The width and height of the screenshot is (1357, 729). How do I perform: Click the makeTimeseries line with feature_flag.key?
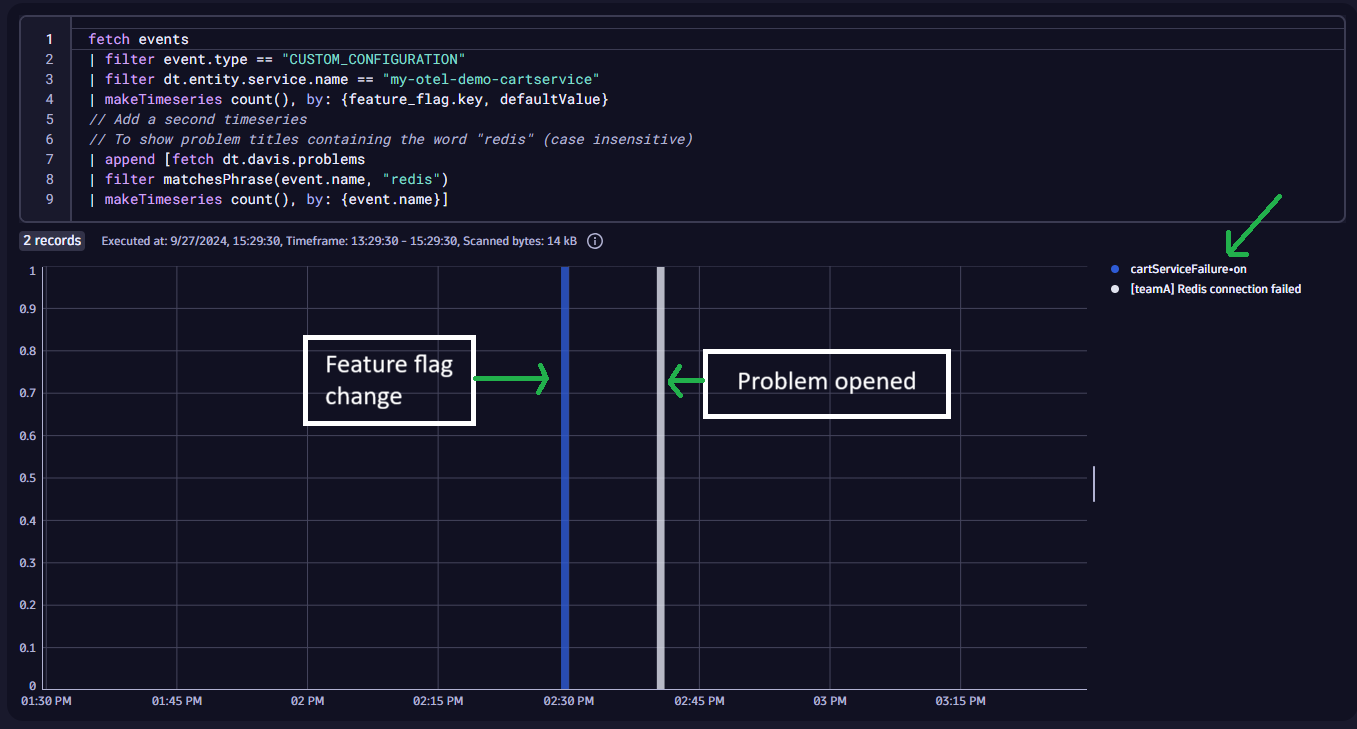(x=348, y=99)
